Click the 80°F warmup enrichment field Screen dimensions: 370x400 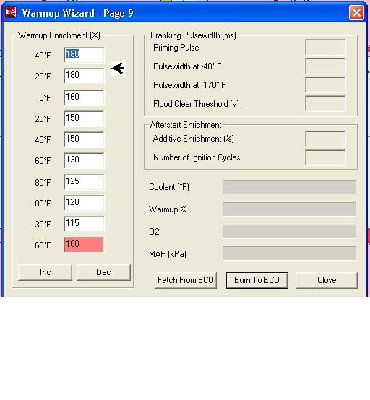pos(84,182)
